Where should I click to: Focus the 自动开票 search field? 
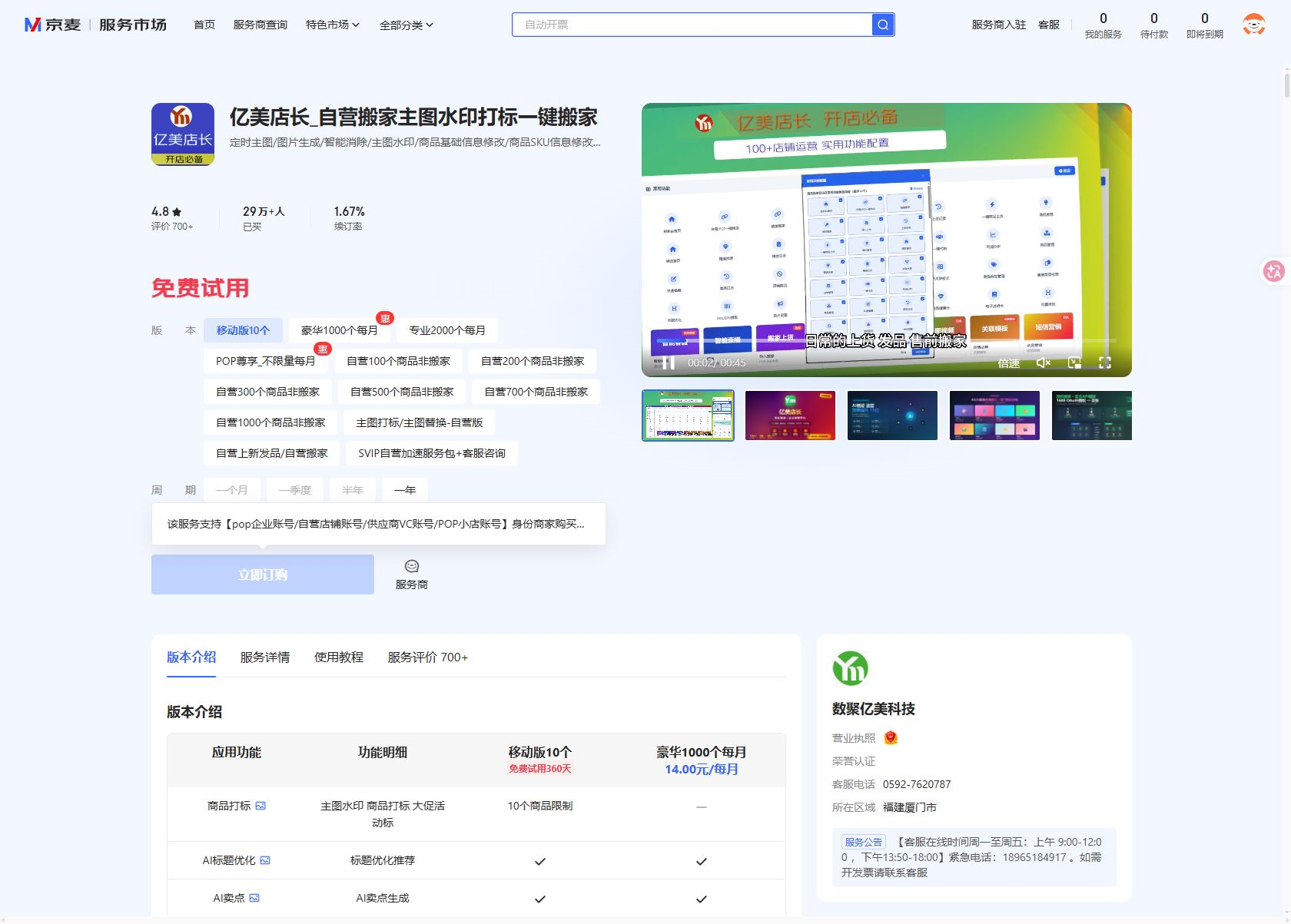[x=692, y=25]
